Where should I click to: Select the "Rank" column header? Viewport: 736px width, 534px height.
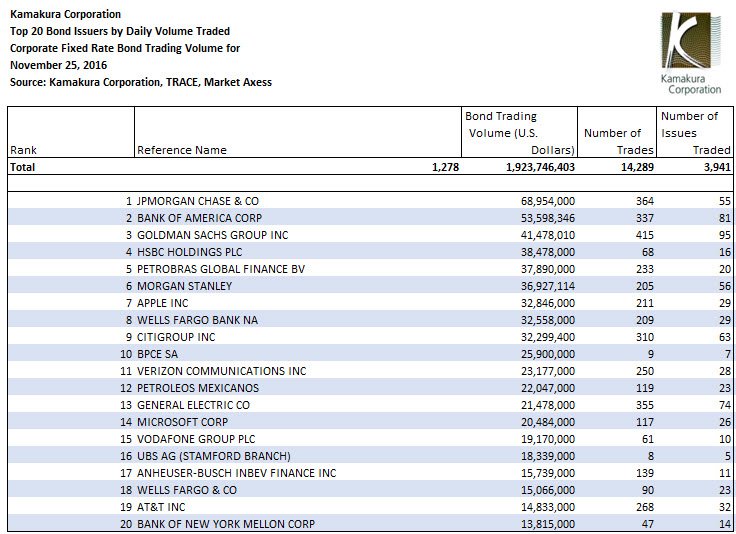(x=23, y=150)
